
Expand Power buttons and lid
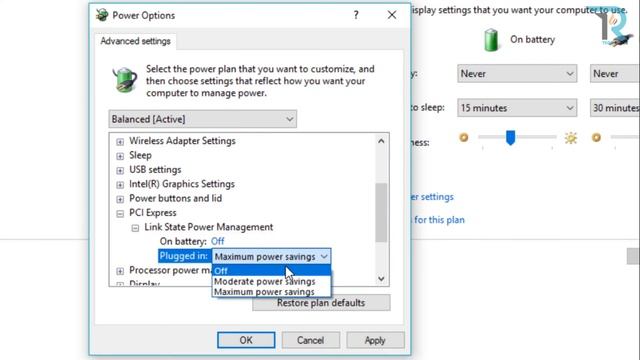120,199
